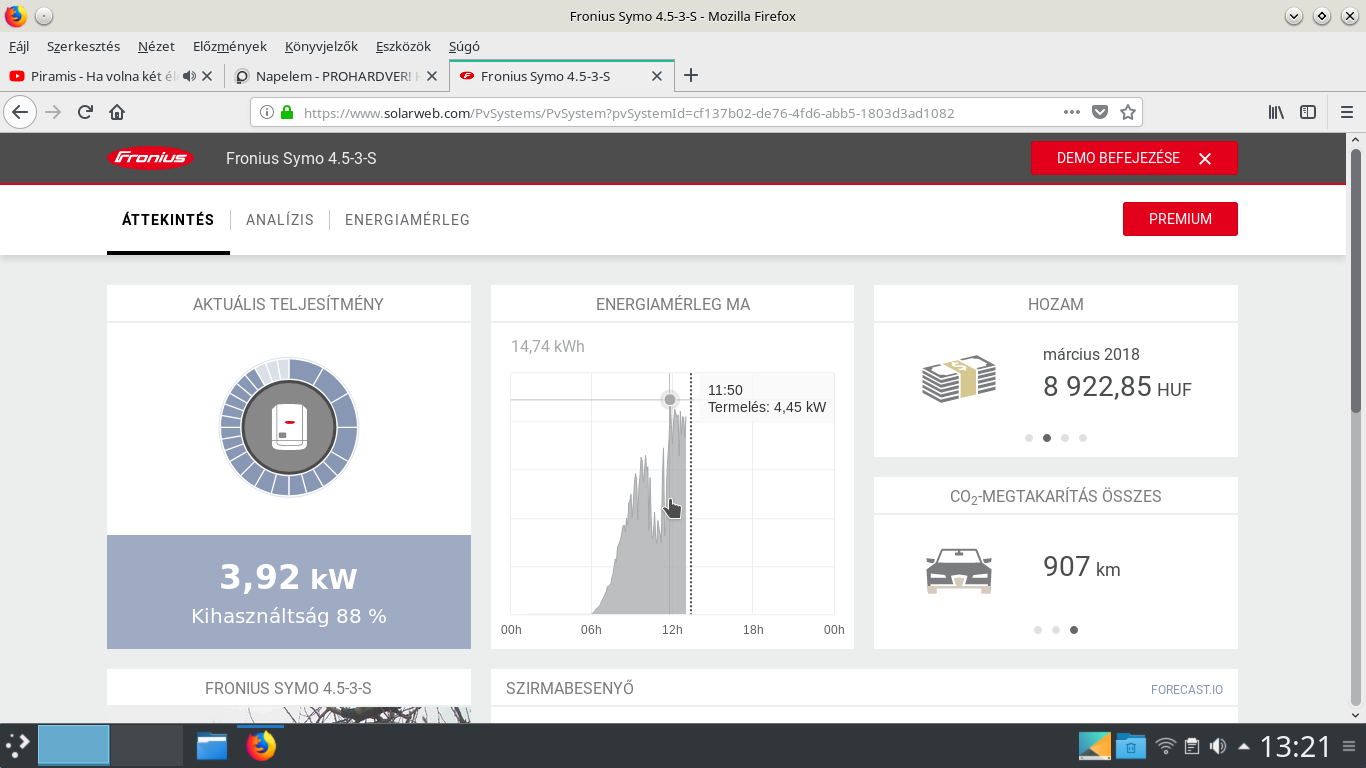Select second dot in CO2 savings card
Image resolution: width=1366 pixels, height=768 pixels.
tap(1056, 630)
